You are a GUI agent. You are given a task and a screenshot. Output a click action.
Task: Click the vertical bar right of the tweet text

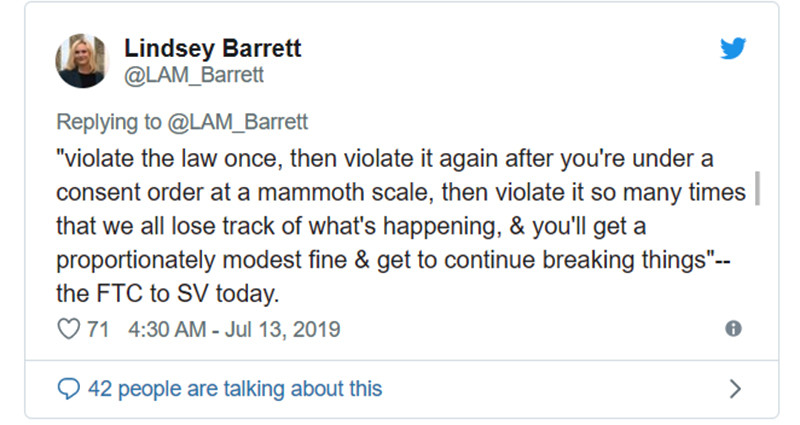point(755,188)
